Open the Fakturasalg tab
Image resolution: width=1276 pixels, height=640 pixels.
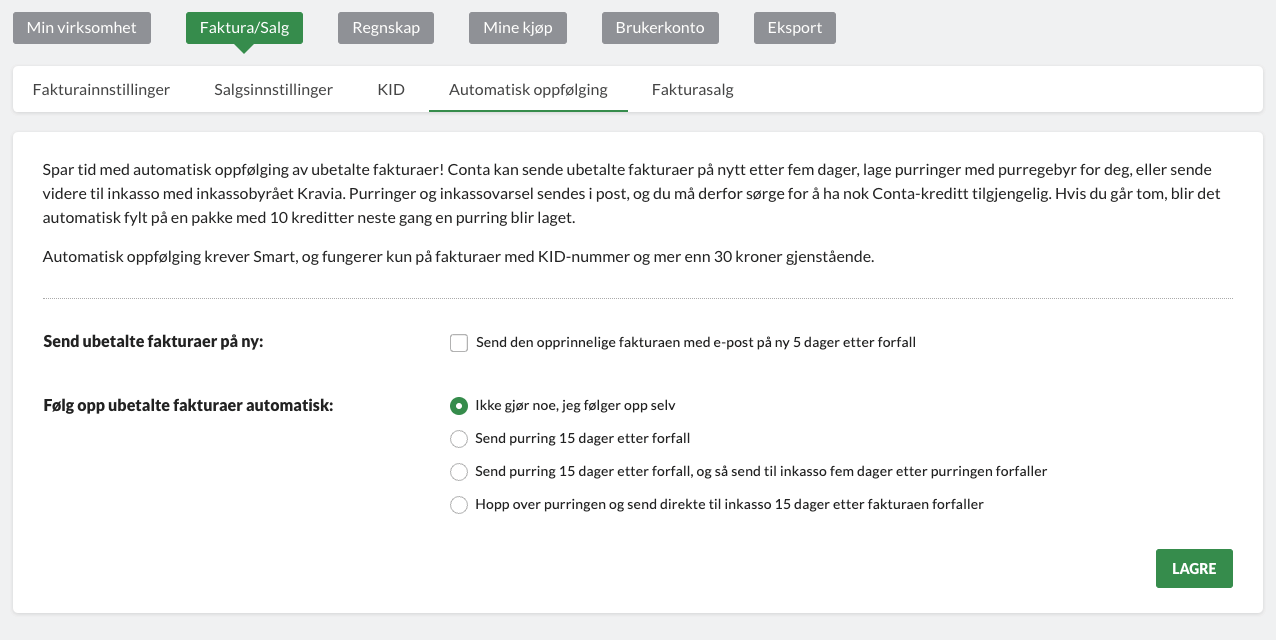(693, 89)
